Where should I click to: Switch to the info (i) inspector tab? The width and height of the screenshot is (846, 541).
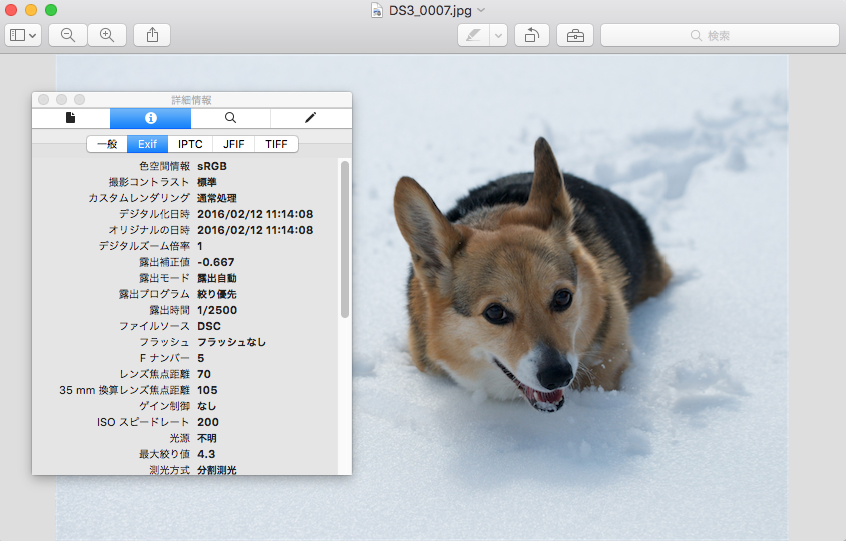click(x=150, y=118)
